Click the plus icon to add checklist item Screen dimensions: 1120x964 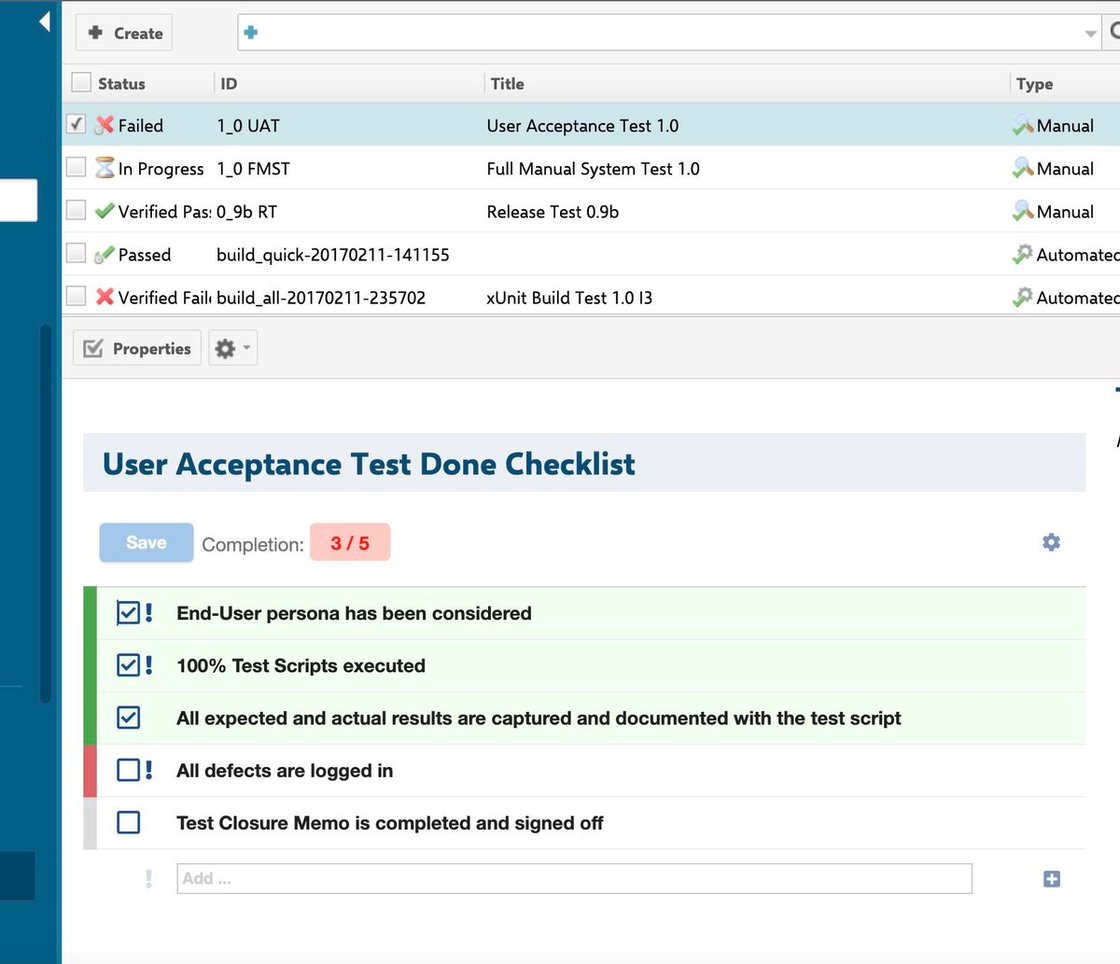tap(1051, 879)
